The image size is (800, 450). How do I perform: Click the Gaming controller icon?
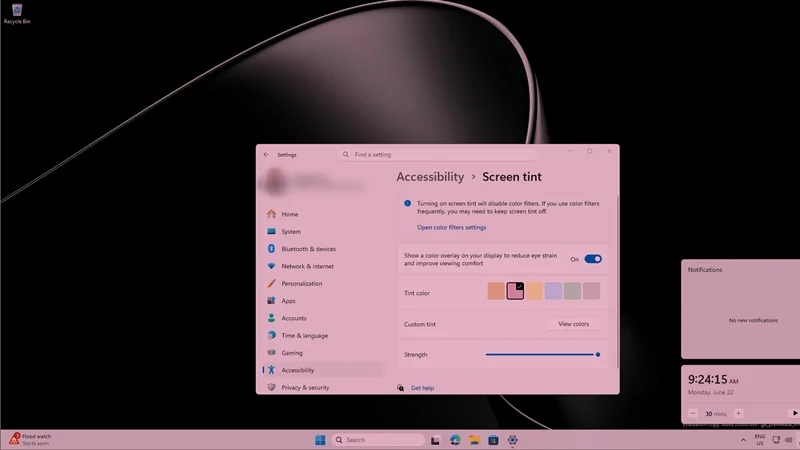[x=271, y=353]
